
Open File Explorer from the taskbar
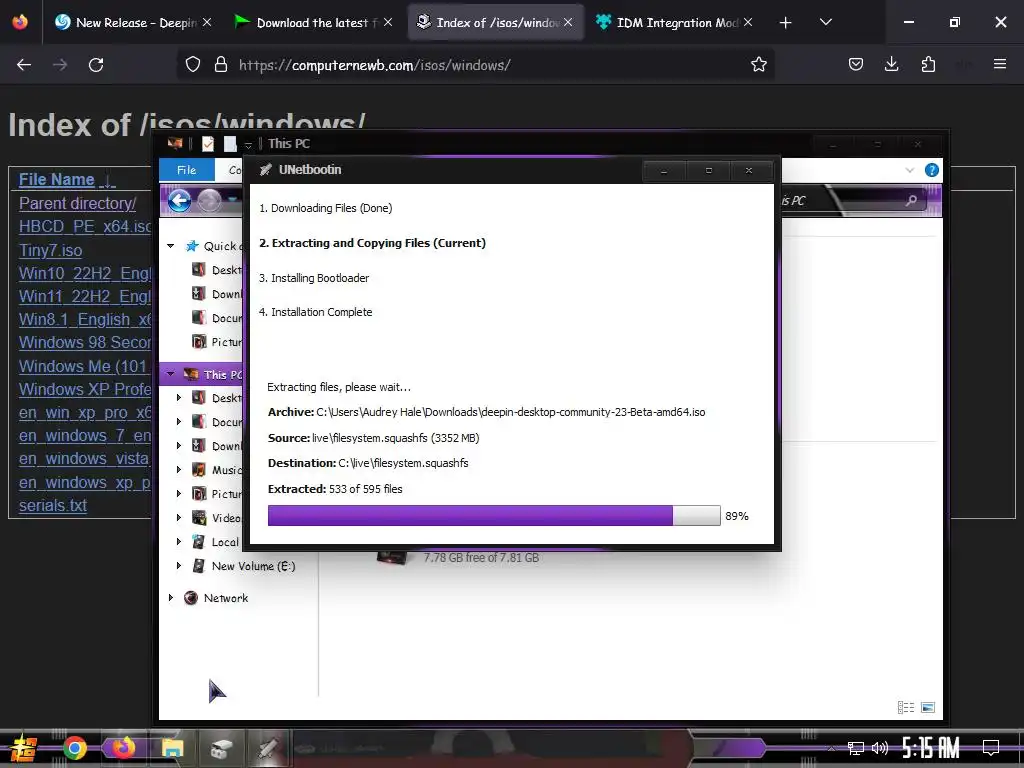[172, 748]
